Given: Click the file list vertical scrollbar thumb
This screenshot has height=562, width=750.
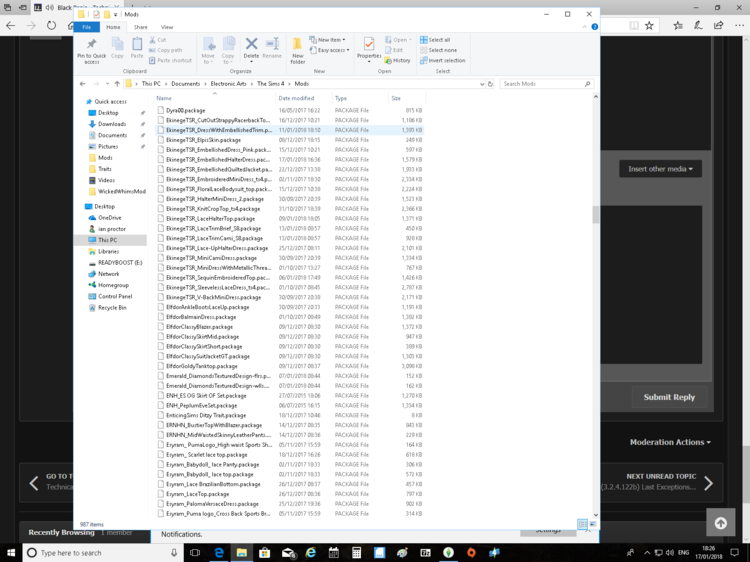Looking at the screenshot, I should (596, 214).
